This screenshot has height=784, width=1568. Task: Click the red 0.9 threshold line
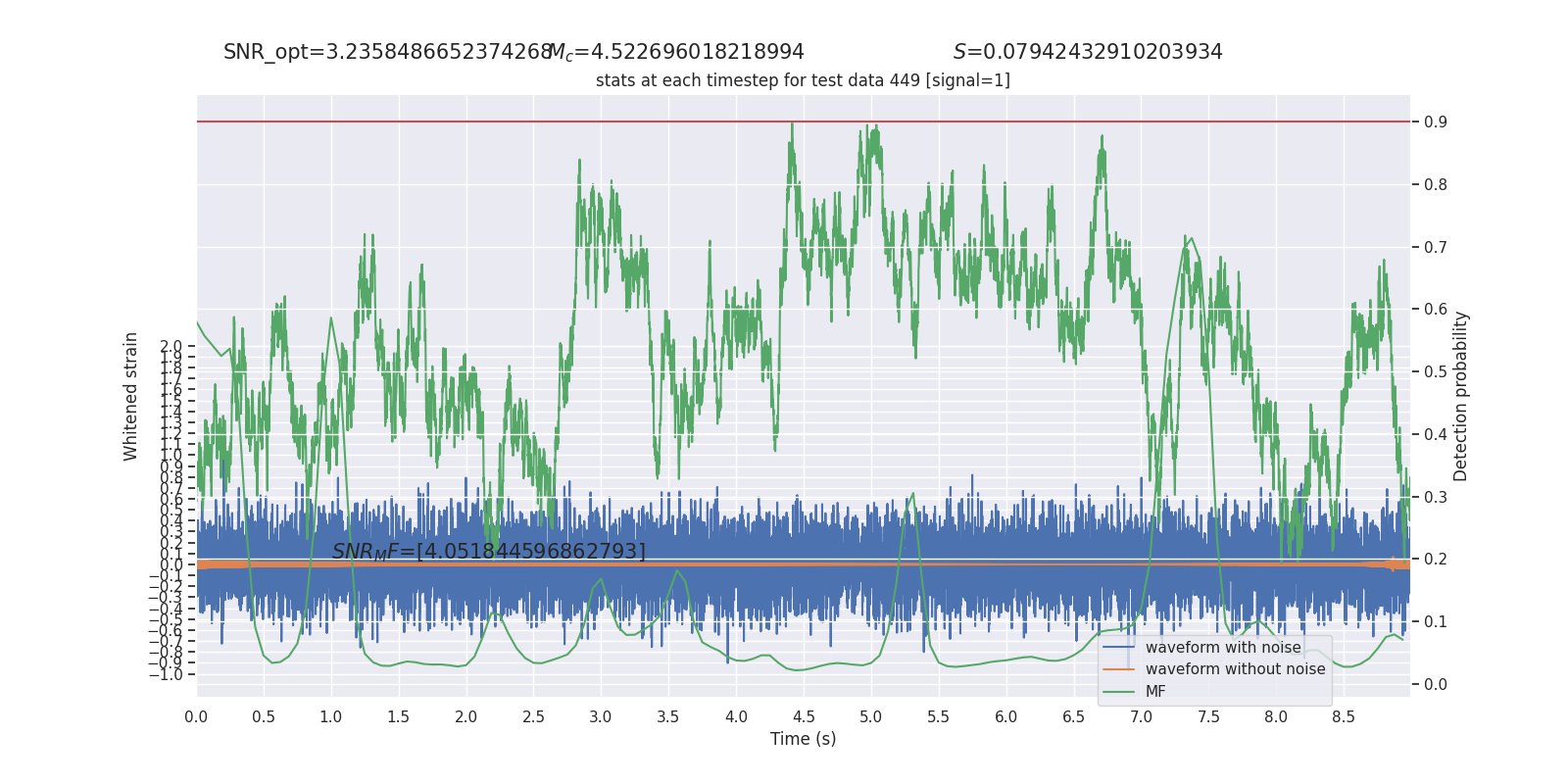click(x=803, y=122)
